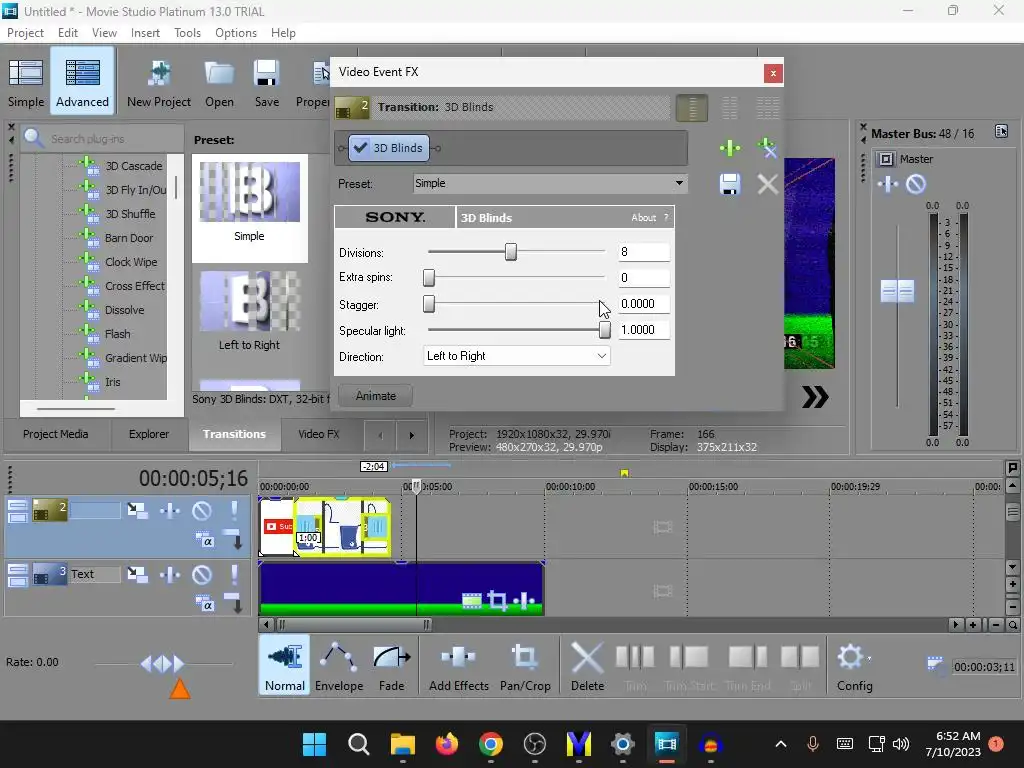Open the Config gear dropdown
The image size is (1024, 768).
(854, 666)
